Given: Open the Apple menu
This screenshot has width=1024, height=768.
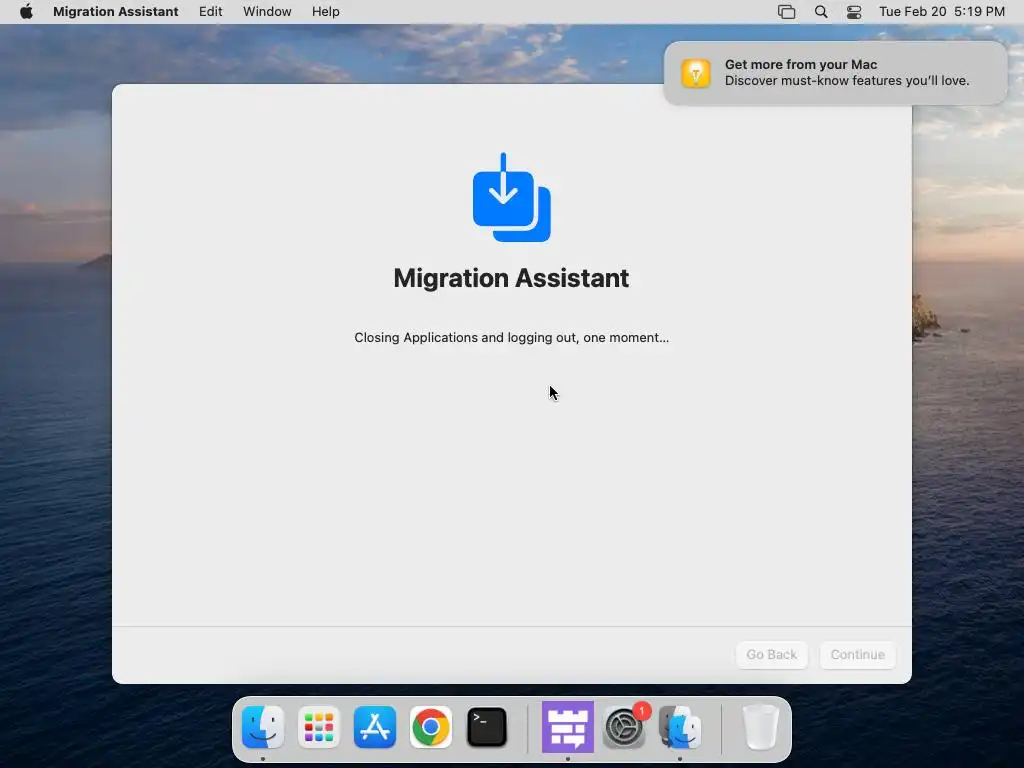Looking at the screenshot, I should coord(26,12).
